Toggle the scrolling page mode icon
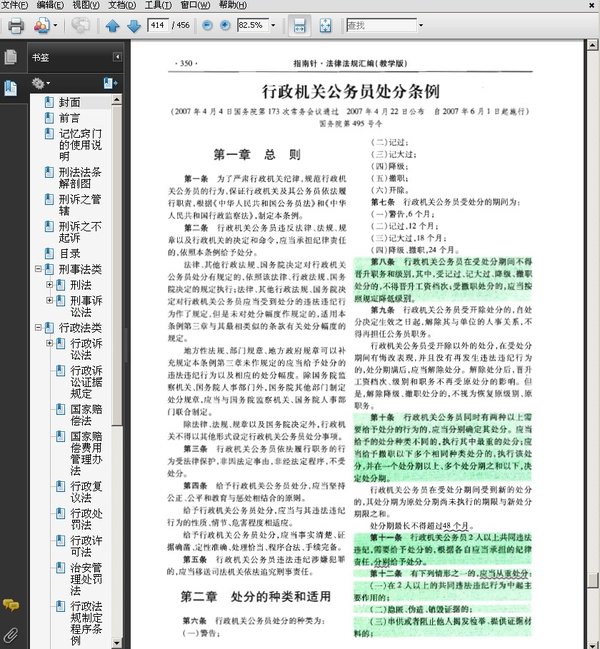Image resolution: width=600 pixels, height=649 pixels. [300, 26]
